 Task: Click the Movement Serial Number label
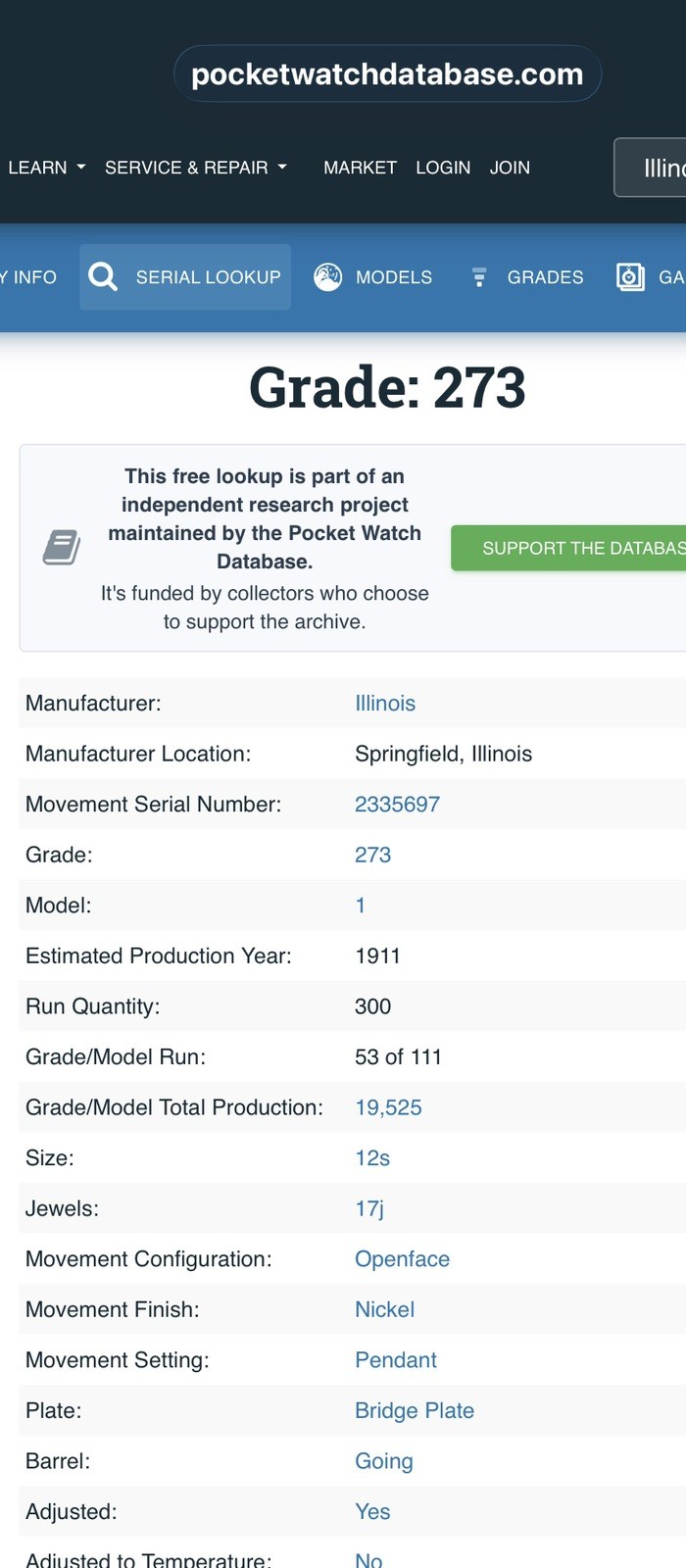pos(153,804)
